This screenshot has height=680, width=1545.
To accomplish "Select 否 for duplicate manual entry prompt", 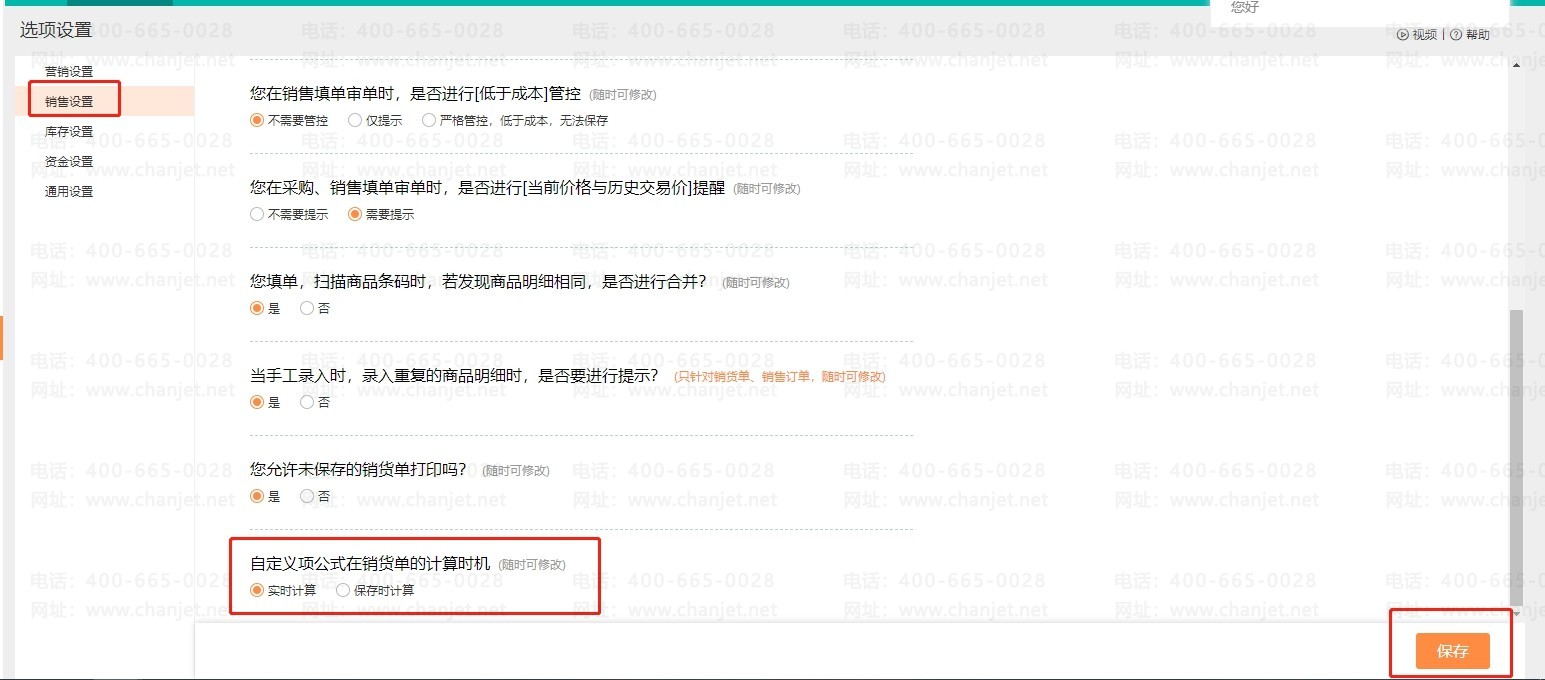I will (307, 402).
